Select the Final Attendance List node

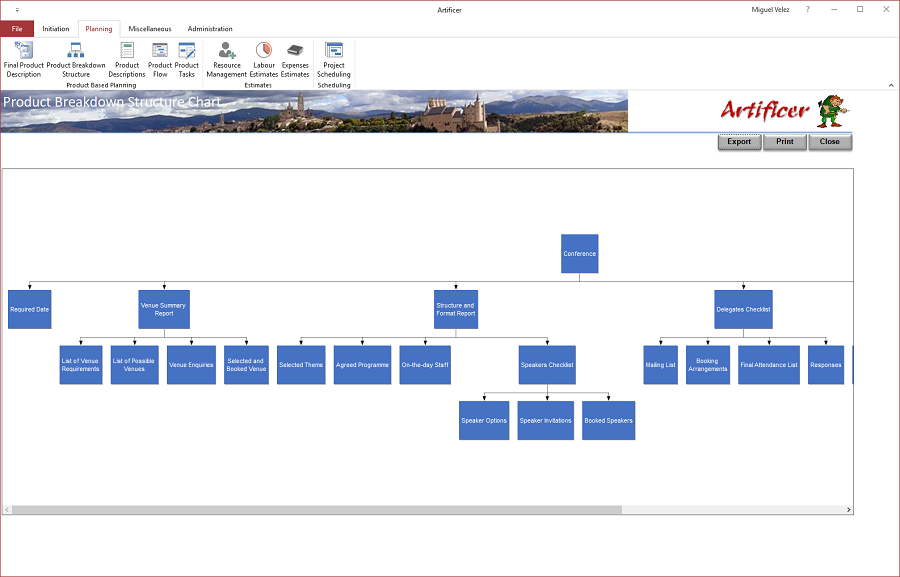tap(769, 365)
